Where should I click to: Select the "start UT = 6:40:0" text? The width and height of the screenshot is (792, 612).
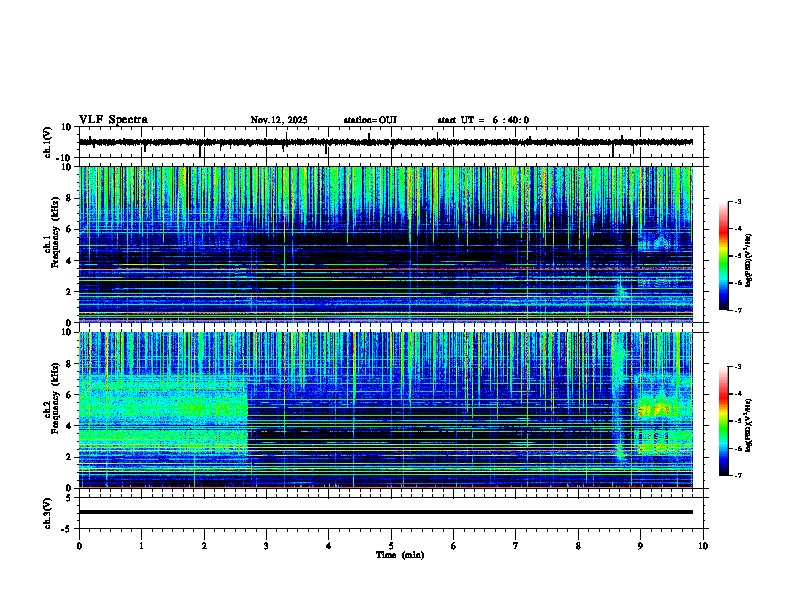coord(483,120)
